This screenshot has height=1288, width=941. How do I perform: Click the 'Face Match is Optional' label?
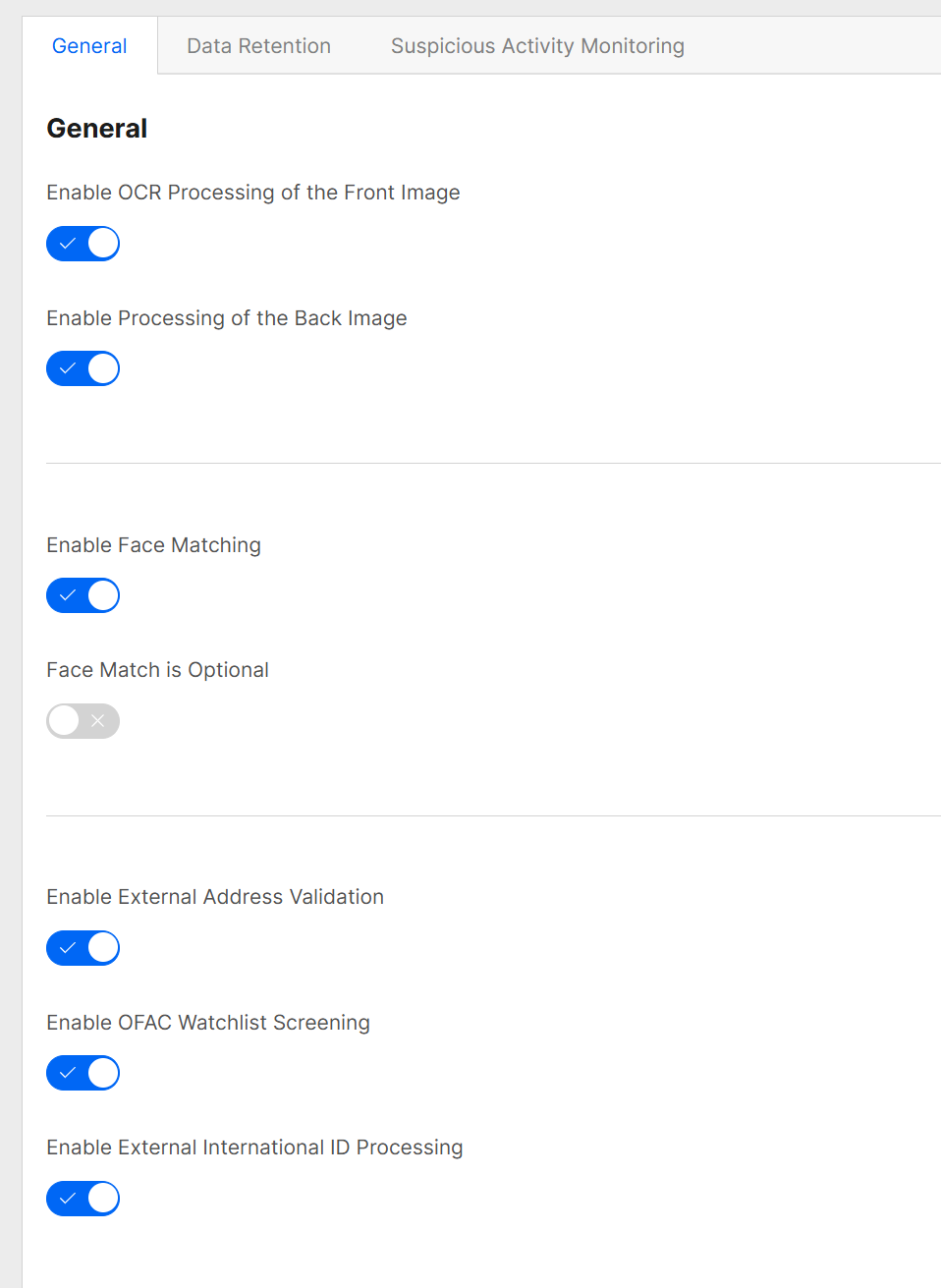pyautogui.click(x=158, y=670)
